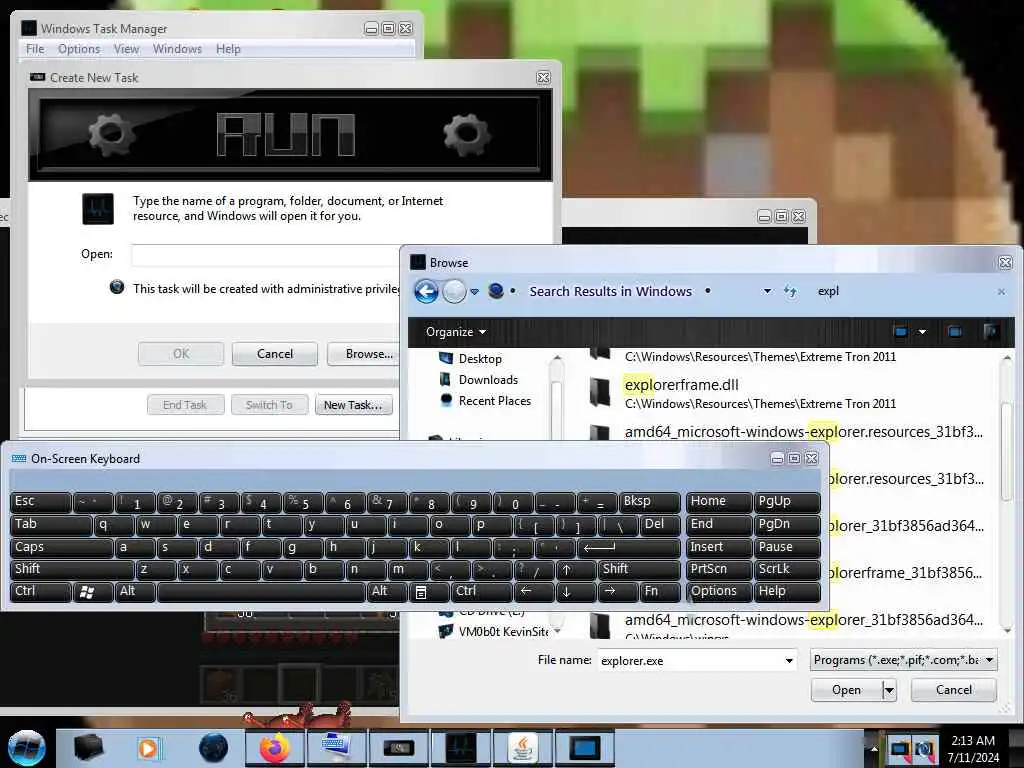Click the Java taskbar icon
Screen dimensions: 1024x768
coord(523,748)
